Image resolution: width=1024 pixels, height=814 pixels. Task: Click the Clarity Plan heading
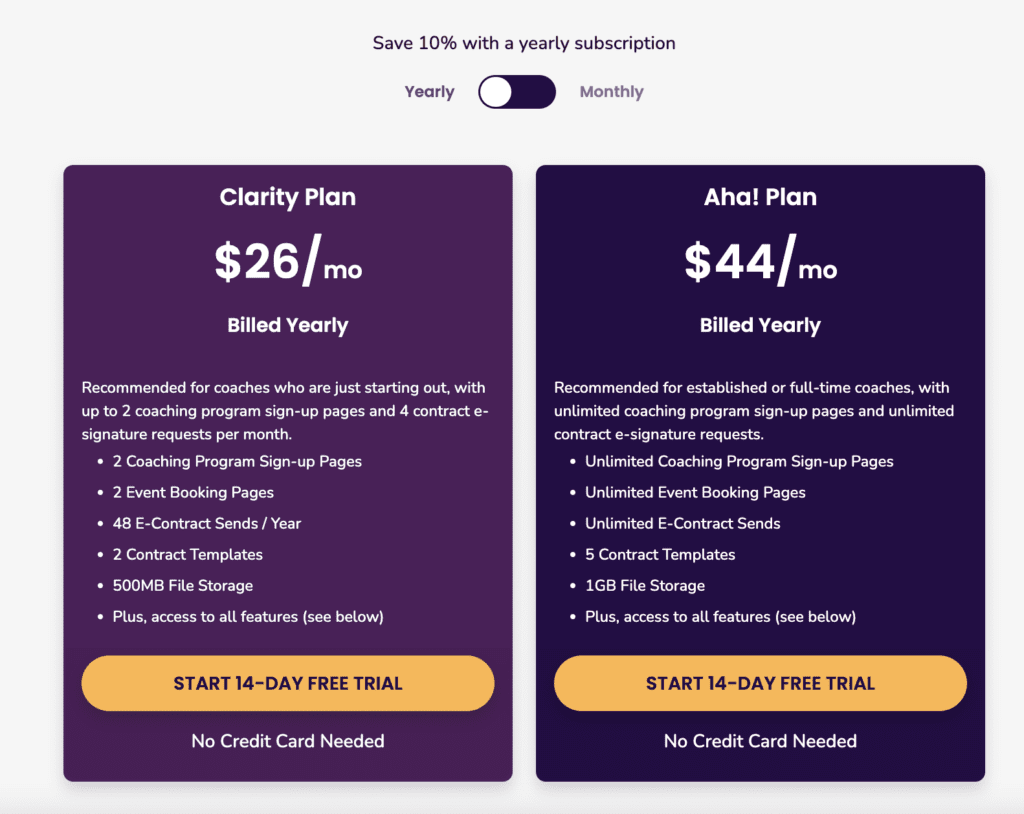(288, 197)
